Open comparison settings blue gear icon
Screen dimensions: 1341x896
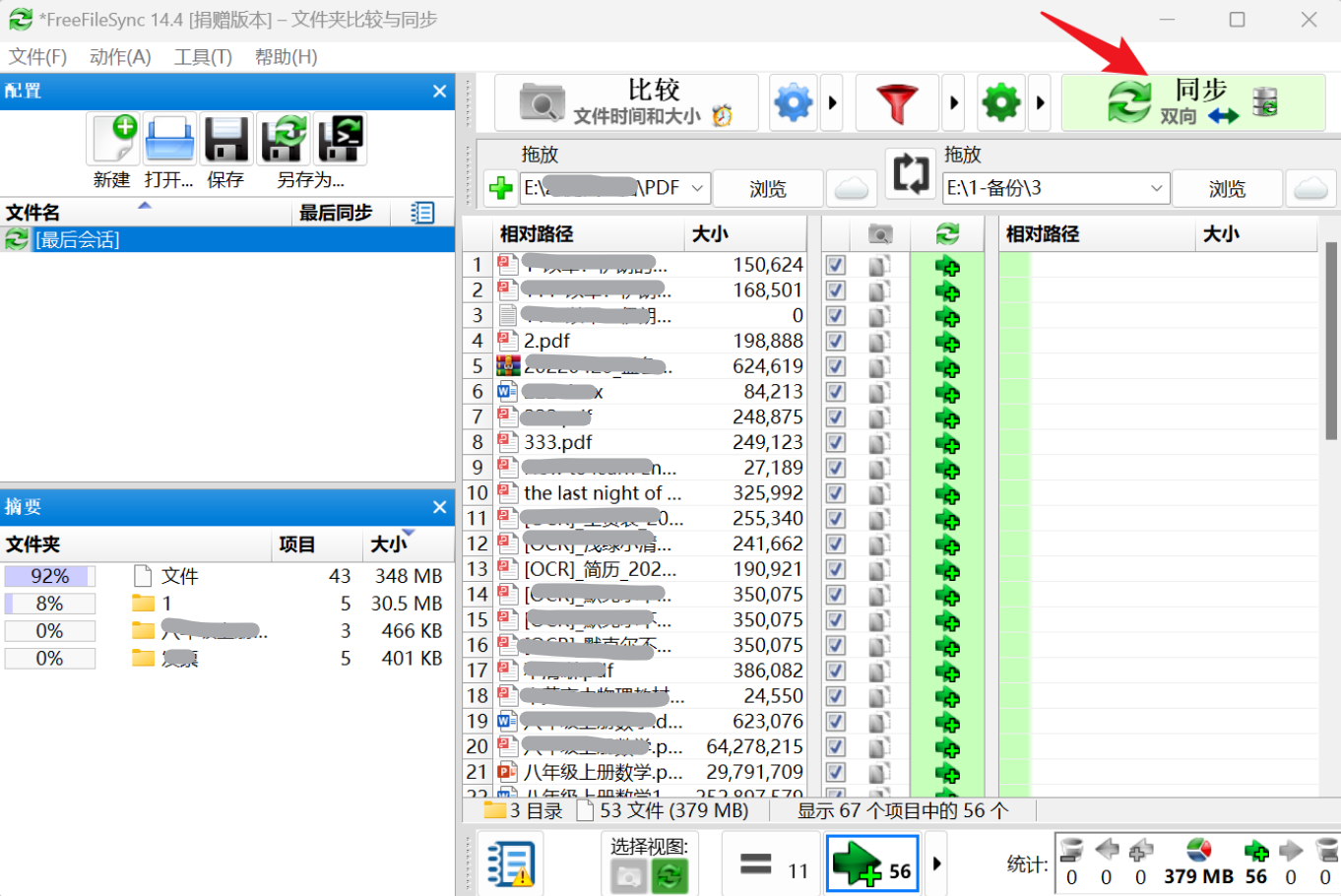[x=793, y=102]
